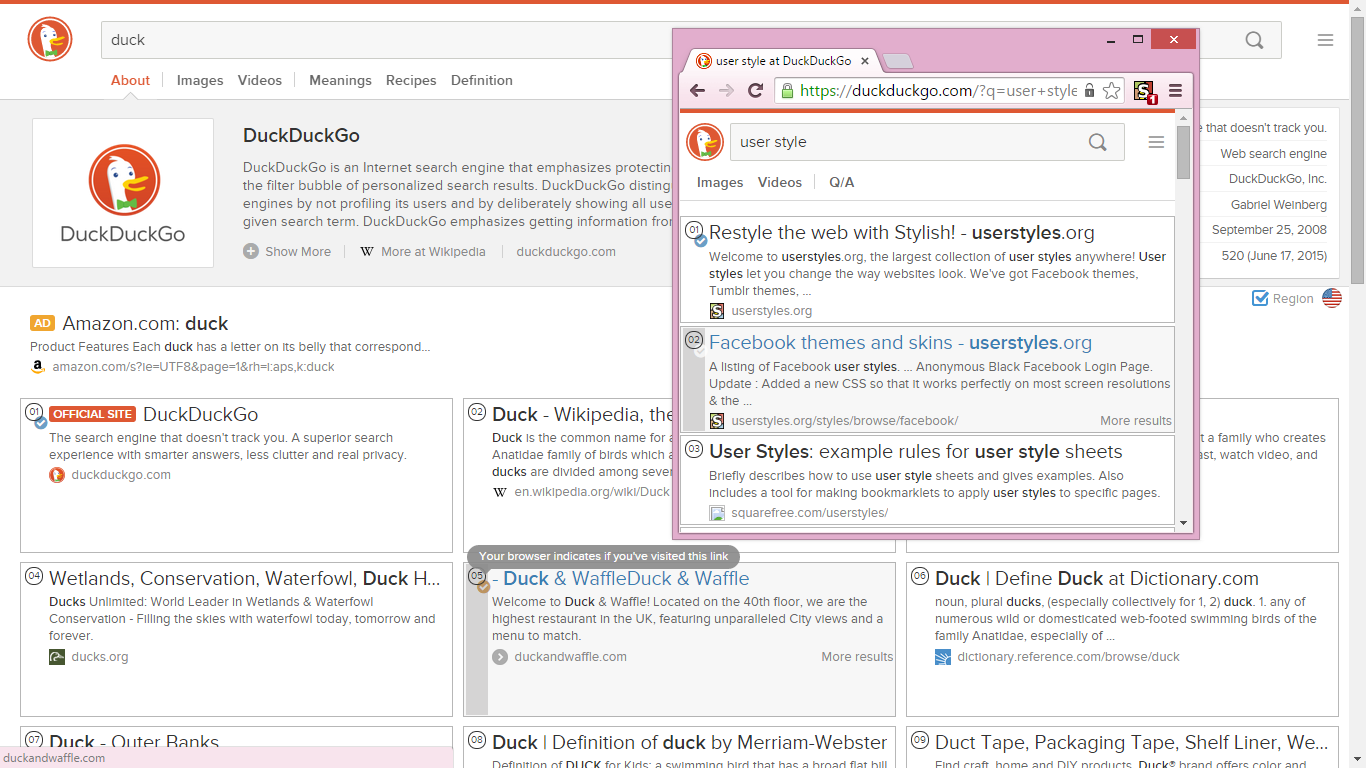
Task: Click the verified checkmark badge on DuckDuckGo result
Action: tap(41, 423)
